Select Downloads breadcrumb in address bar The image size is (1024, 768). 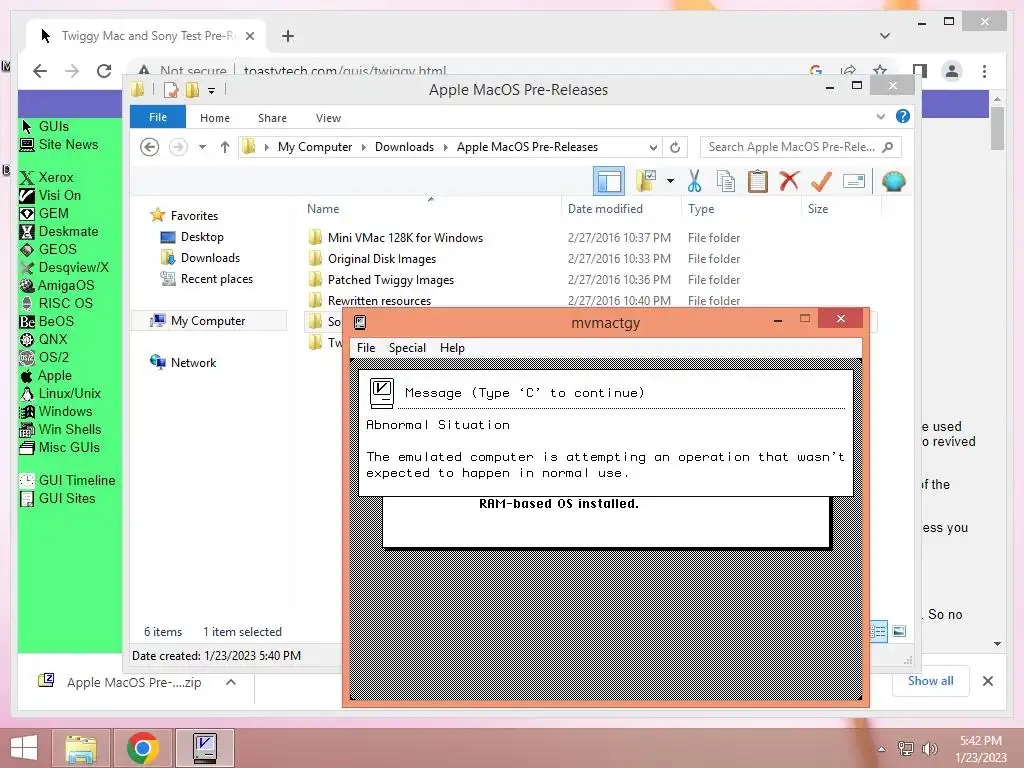[x=404, y=147]
